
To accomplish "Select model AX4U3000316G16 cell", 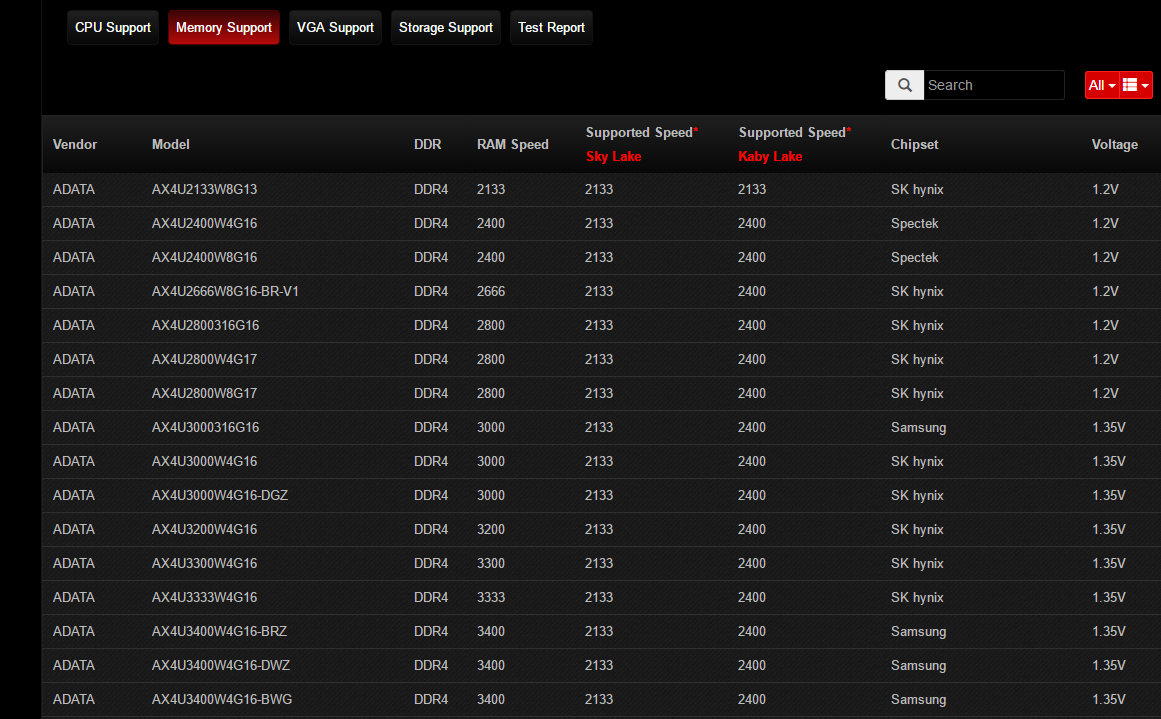I will pyautogui.click(x=205, y=428).
